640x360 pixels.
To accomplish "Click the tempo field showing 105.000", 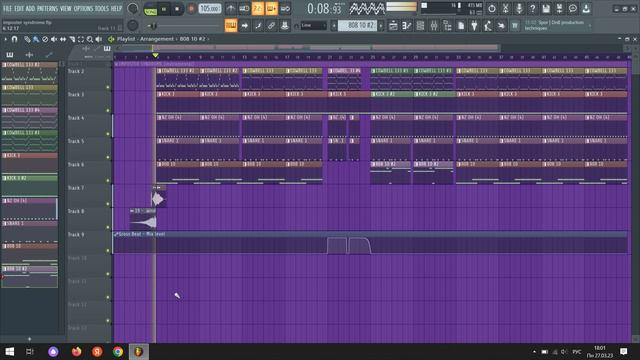I will (210, 9).
